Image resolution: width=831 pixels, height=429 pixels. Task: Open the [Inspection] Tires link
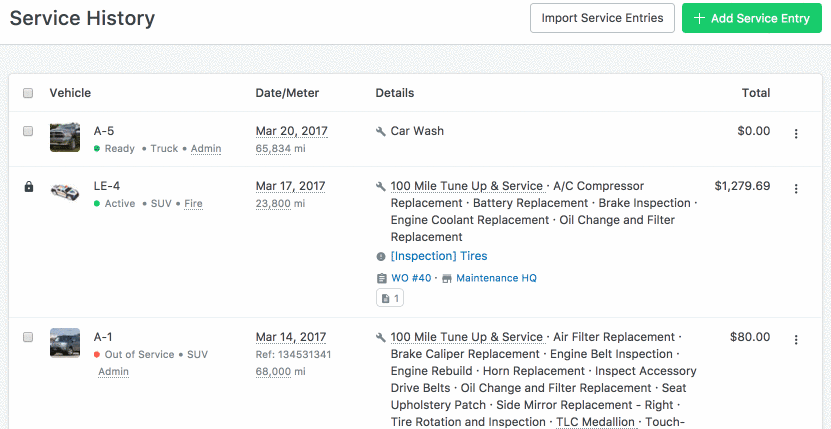point(439,256)
